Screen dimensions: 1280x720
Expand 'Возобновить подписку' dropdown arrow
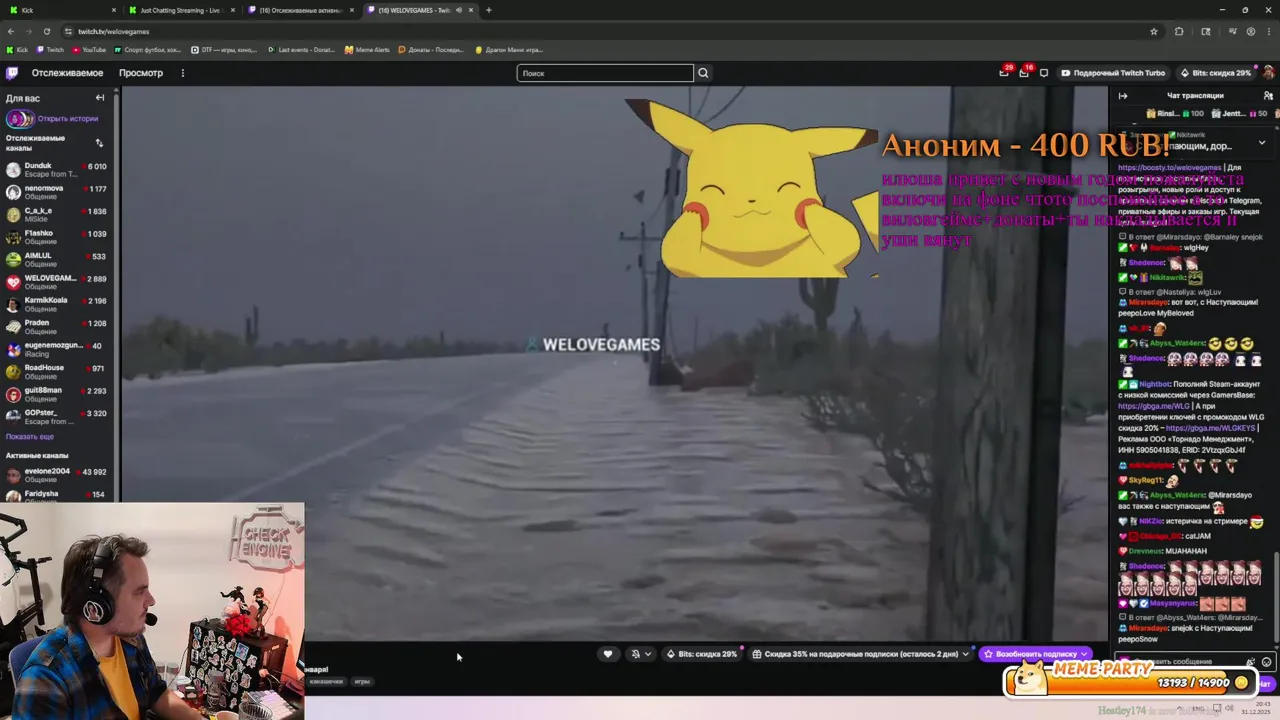(1084, 654)
